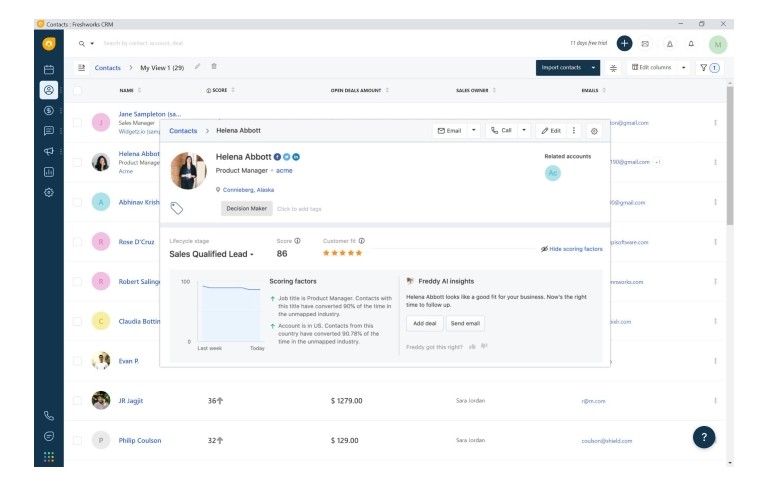
Task: Click the five-star Customer fit rating
Action: pyautogui.click(x=342, y=253)
